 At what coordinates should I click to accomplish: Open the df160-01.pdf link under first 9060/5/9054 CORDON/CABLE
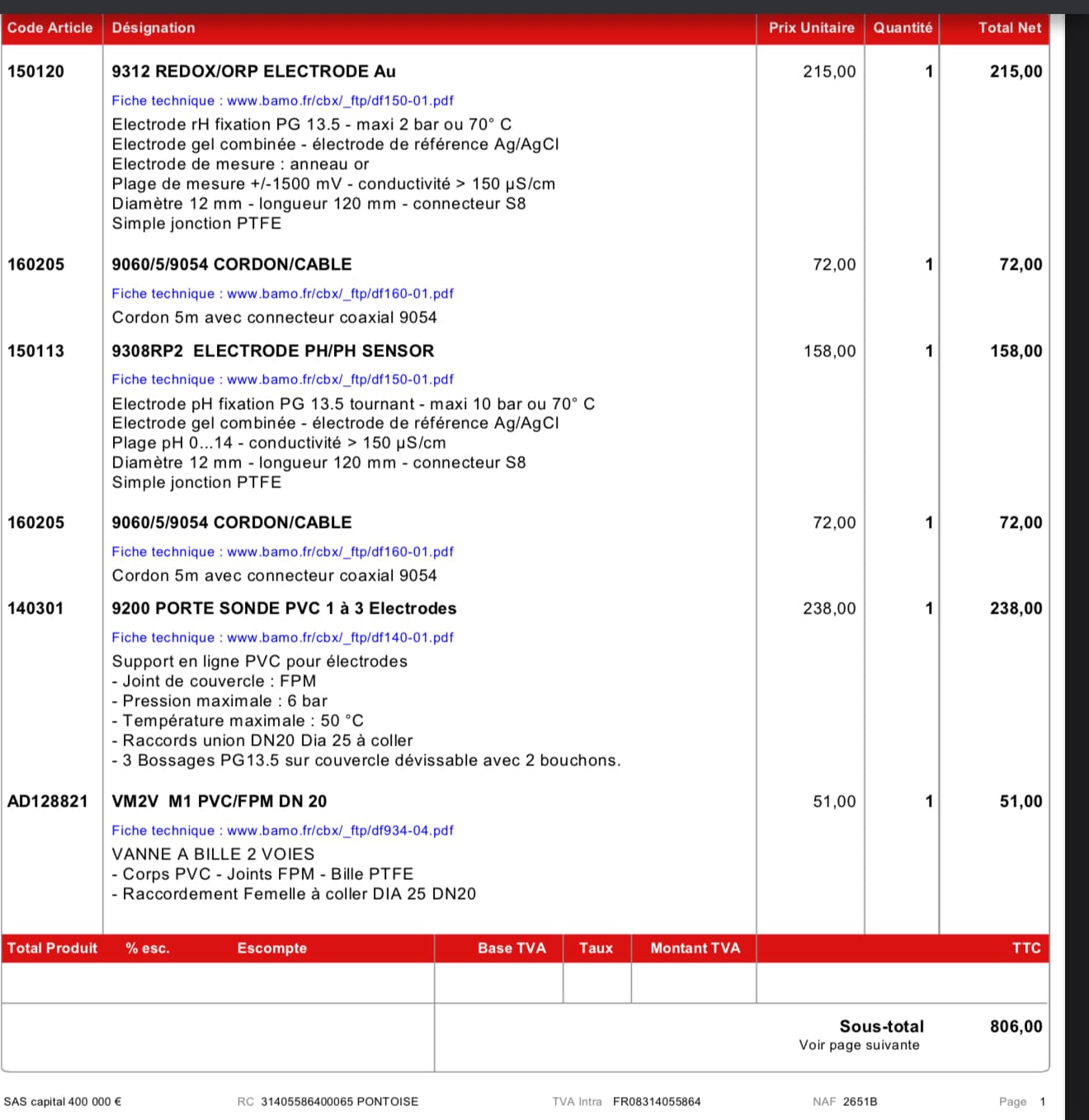tap(340, 294)
